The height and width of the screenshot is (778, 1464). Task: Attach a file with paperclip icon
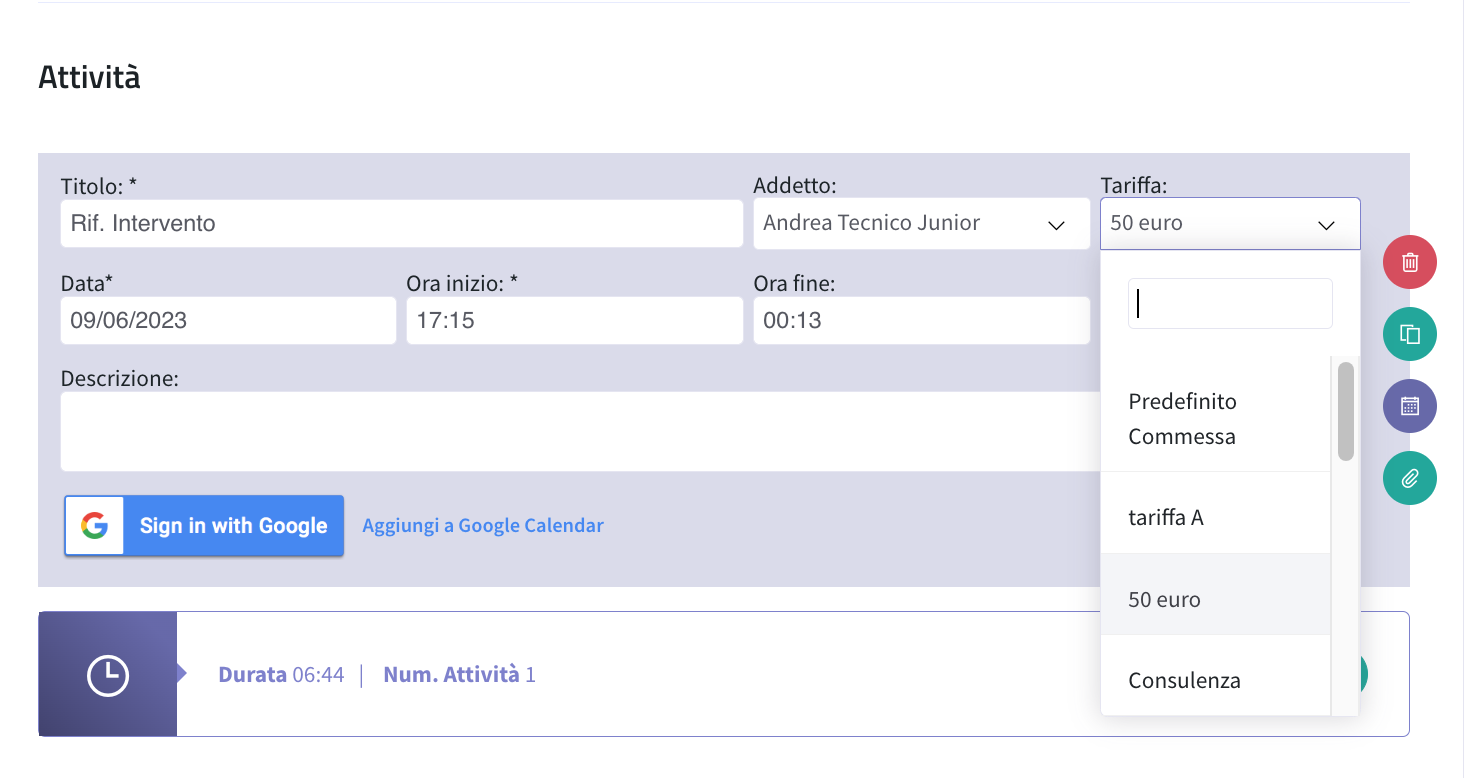(x=1409, y=478)
